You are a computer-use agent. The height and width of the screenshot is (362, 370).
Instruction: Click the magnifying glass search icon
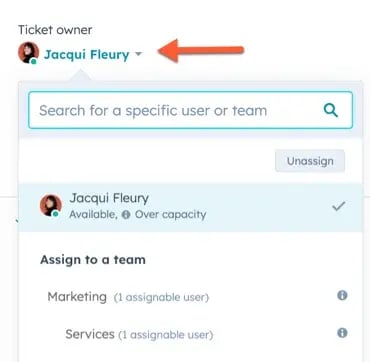(331, 110)
